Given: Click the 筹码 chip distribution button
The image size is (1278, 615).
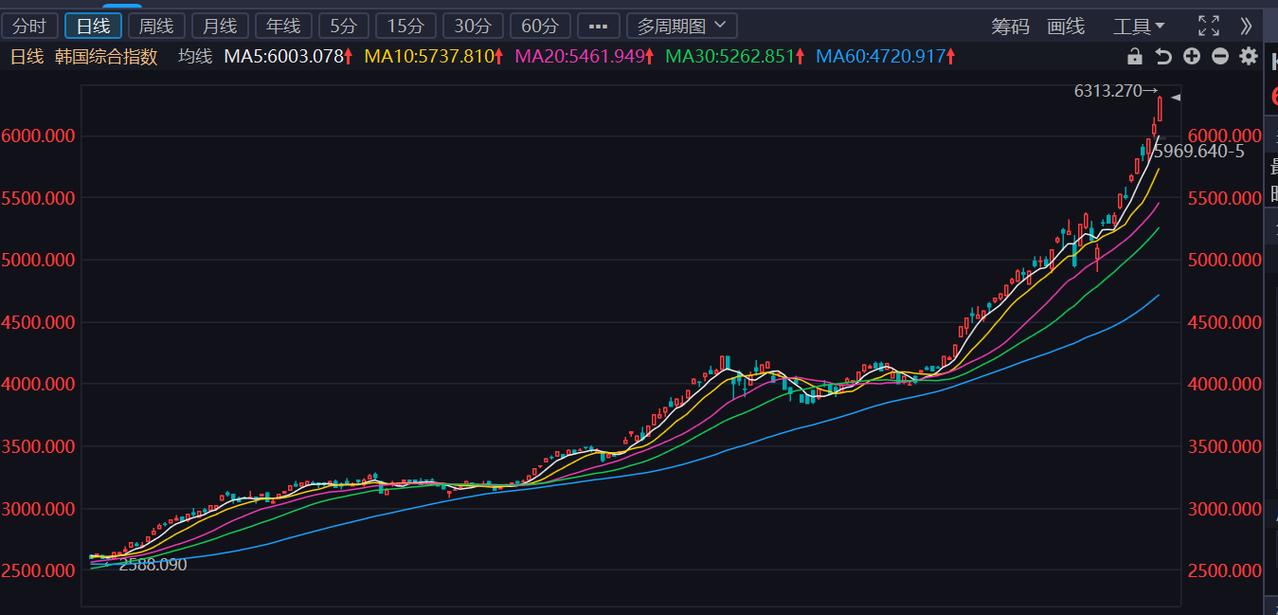Looking at the screenshot, I should tap(1009, 26).
